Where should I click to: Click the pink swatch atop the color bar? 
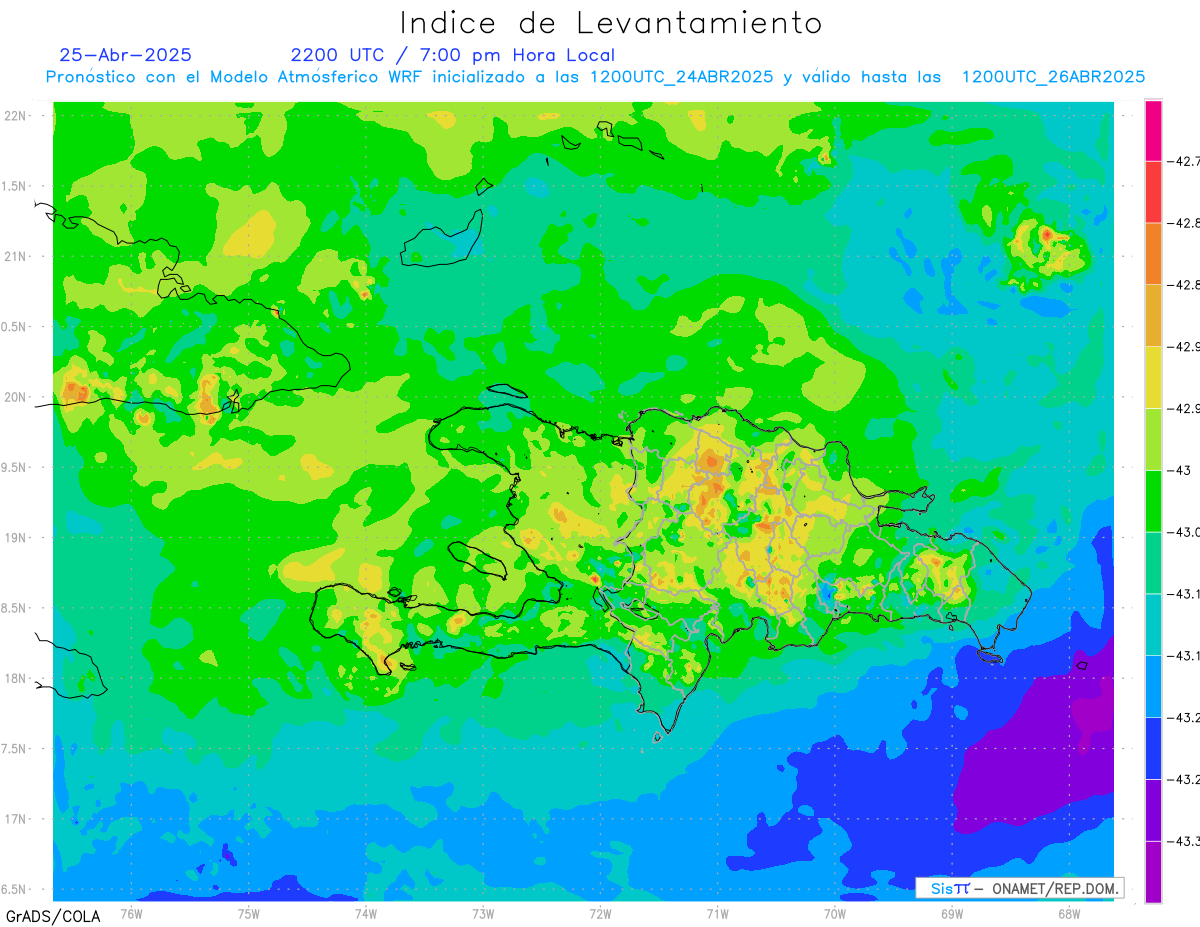click(x=1153, y=130)
